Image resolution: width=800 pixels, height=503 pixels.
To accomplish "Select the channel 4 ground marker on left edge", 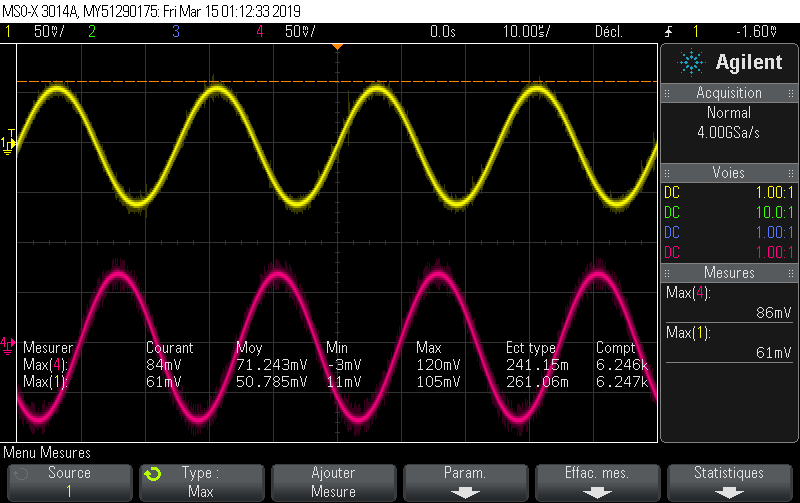I will coord(9,344).
